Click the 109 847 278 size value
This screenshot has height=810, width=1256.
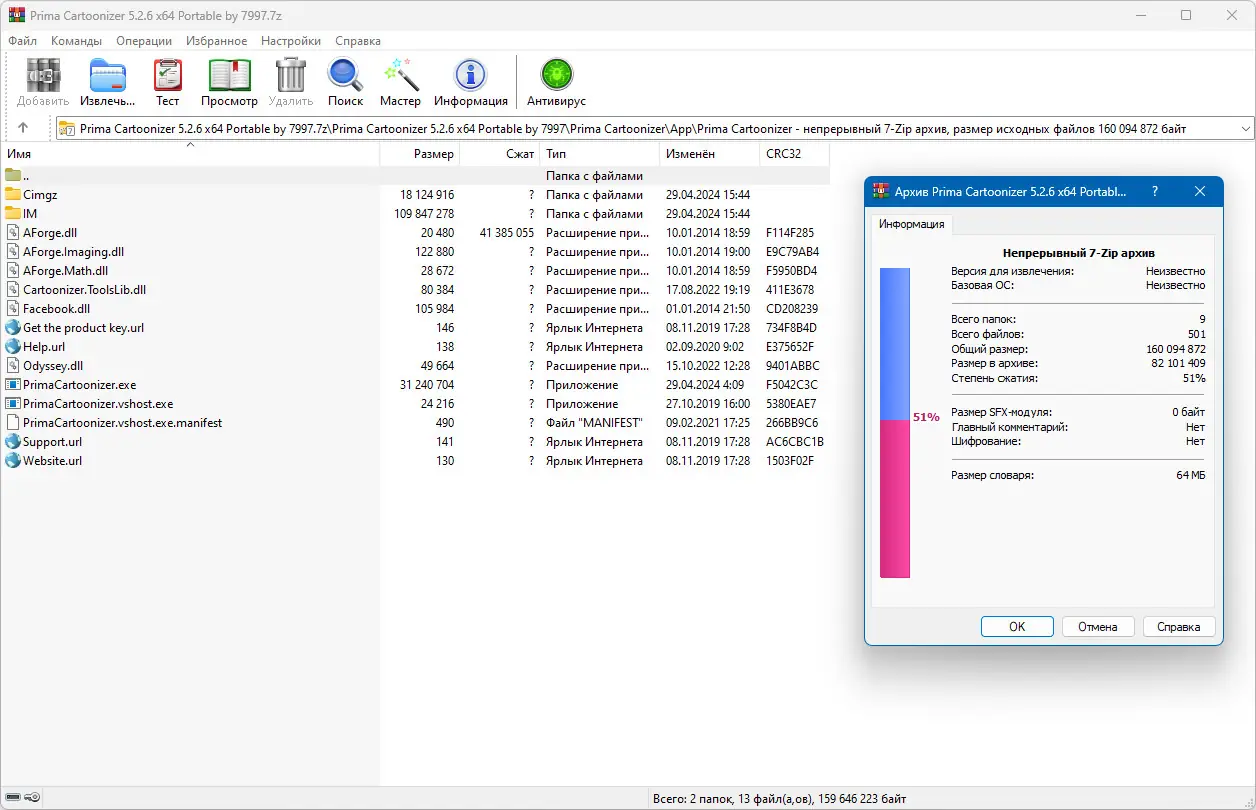pyautogui.click(x=424, y=214)
